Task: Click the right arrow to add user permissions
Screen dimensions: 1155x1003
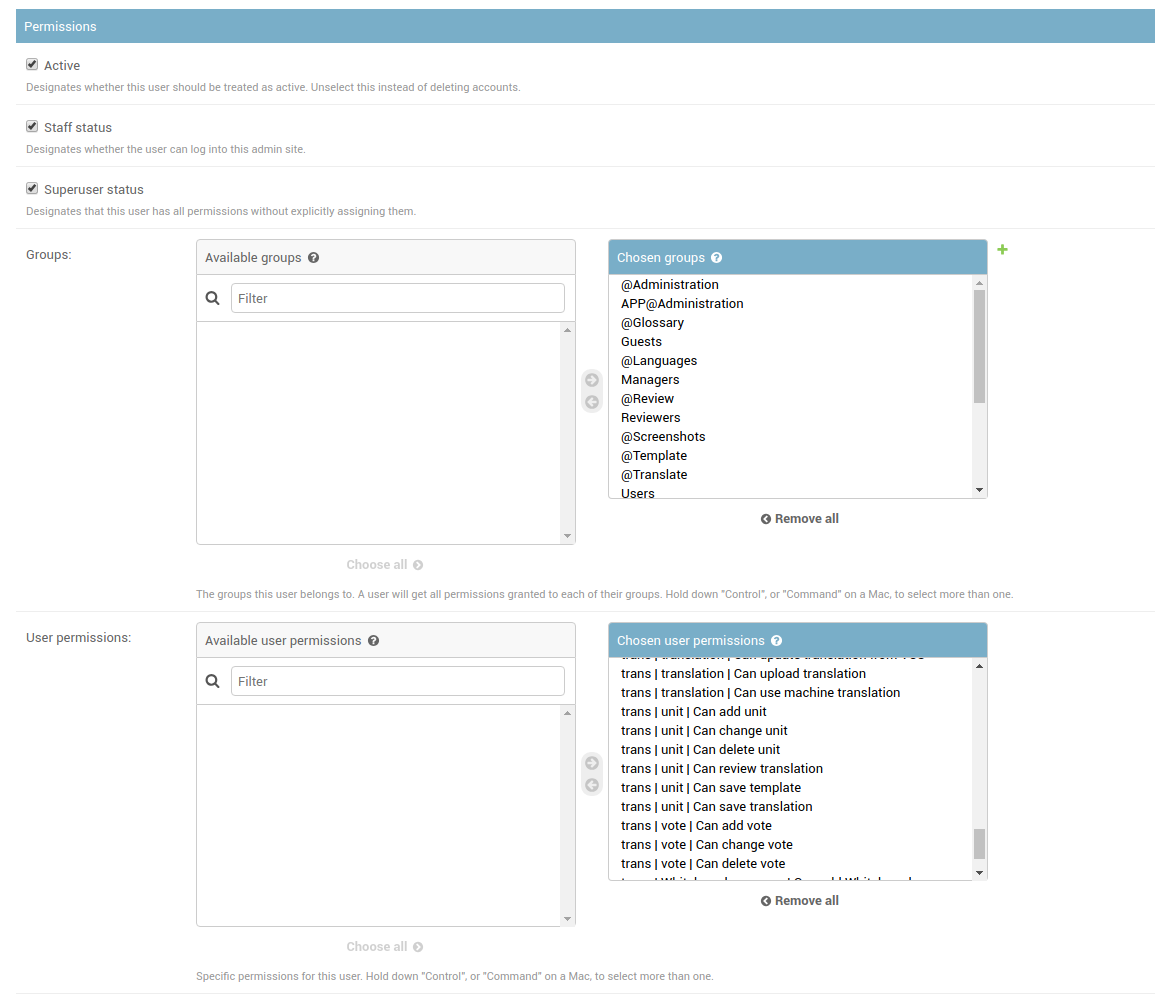Action: 591,762
